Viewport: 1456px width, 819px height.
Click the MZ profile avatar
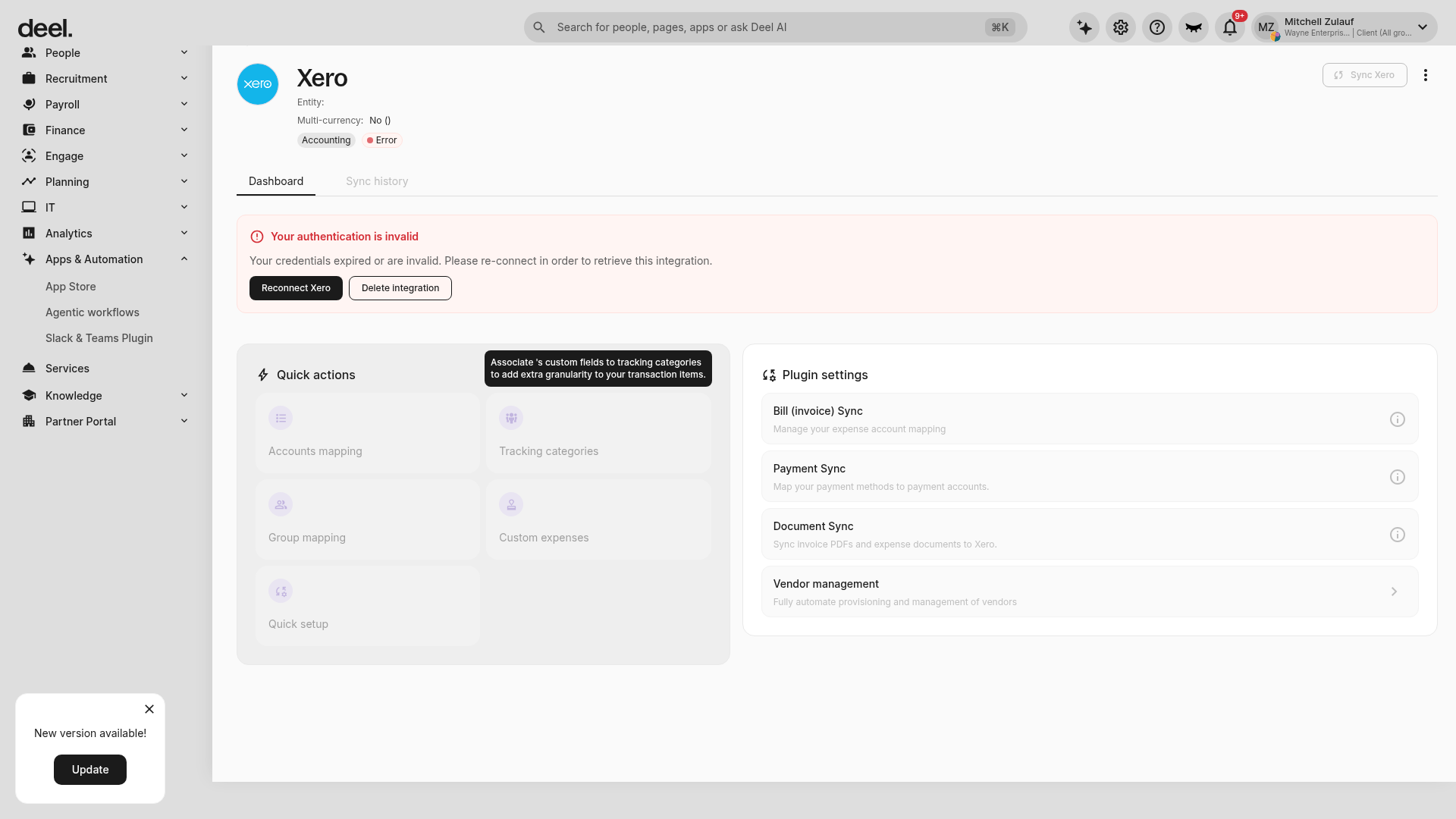[x=1266, y=27]
